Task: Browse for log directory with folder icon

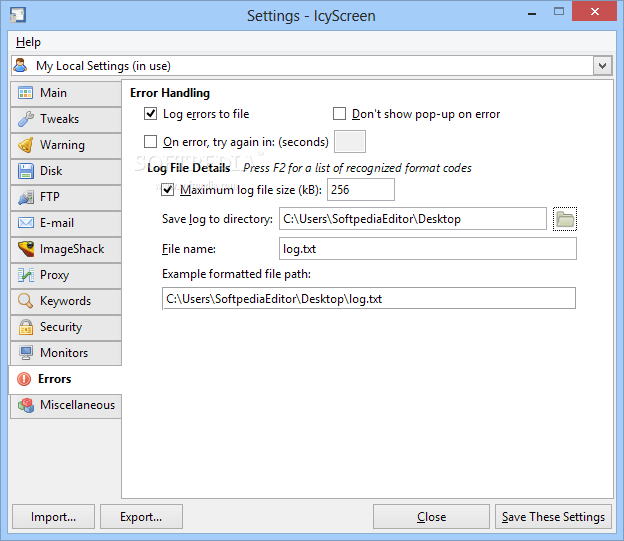Action: (565, 219)
